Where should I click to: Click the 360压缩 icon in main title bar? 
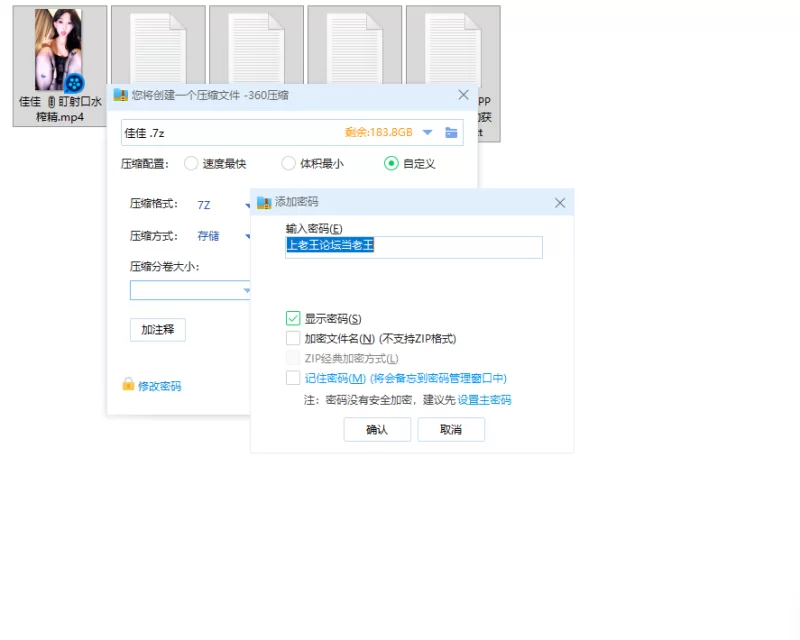(x=120, y=95)
